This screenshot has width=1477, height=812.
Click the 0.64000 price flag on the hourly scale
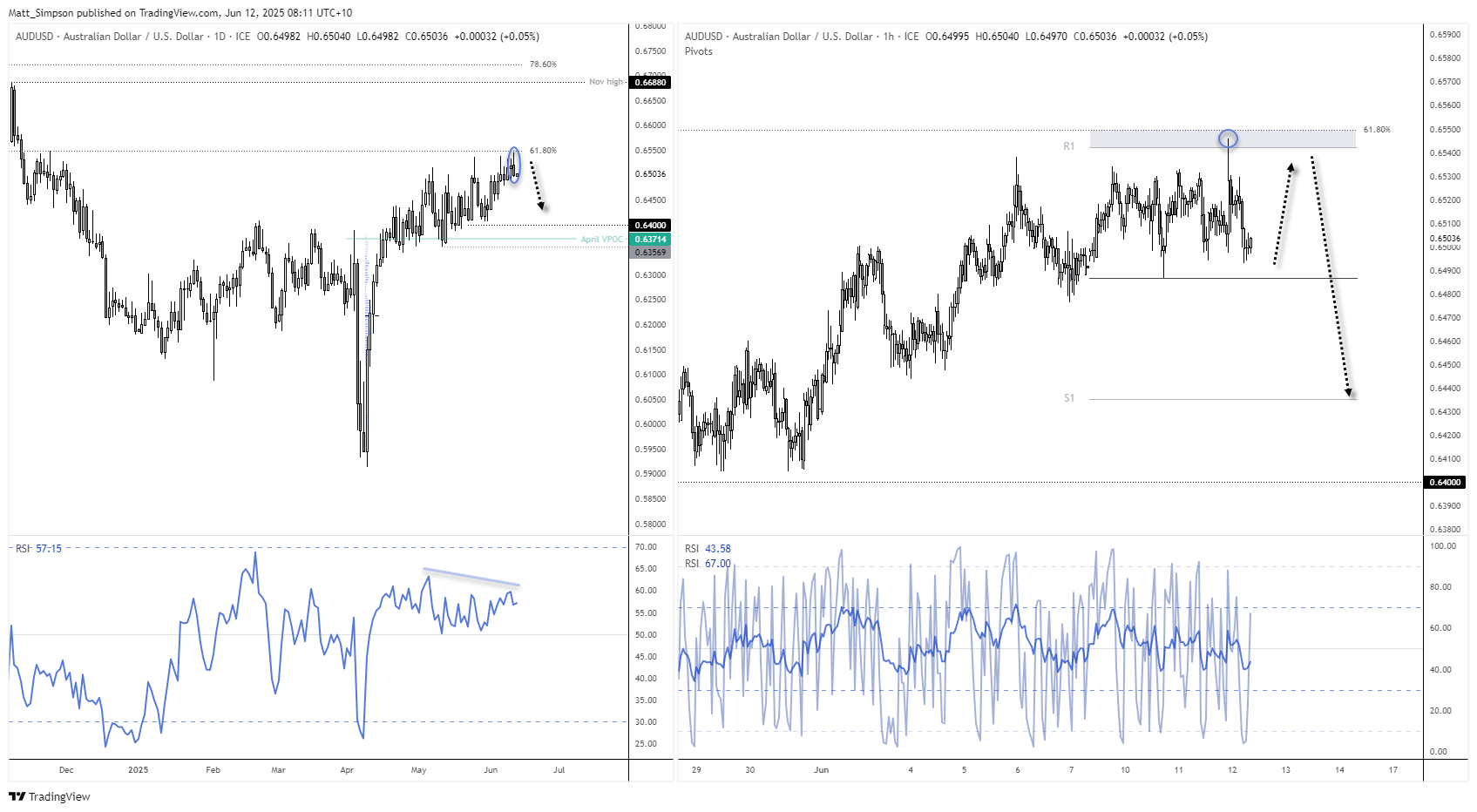click(x=1445, y=481)
